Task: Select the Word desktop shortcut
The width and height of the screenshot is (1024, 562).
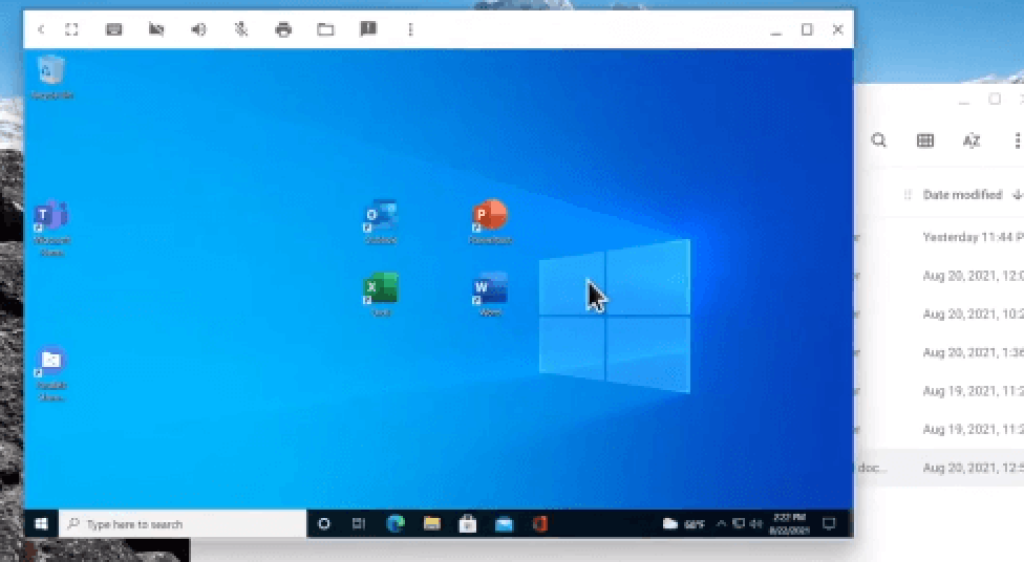Action: (490, 294)
